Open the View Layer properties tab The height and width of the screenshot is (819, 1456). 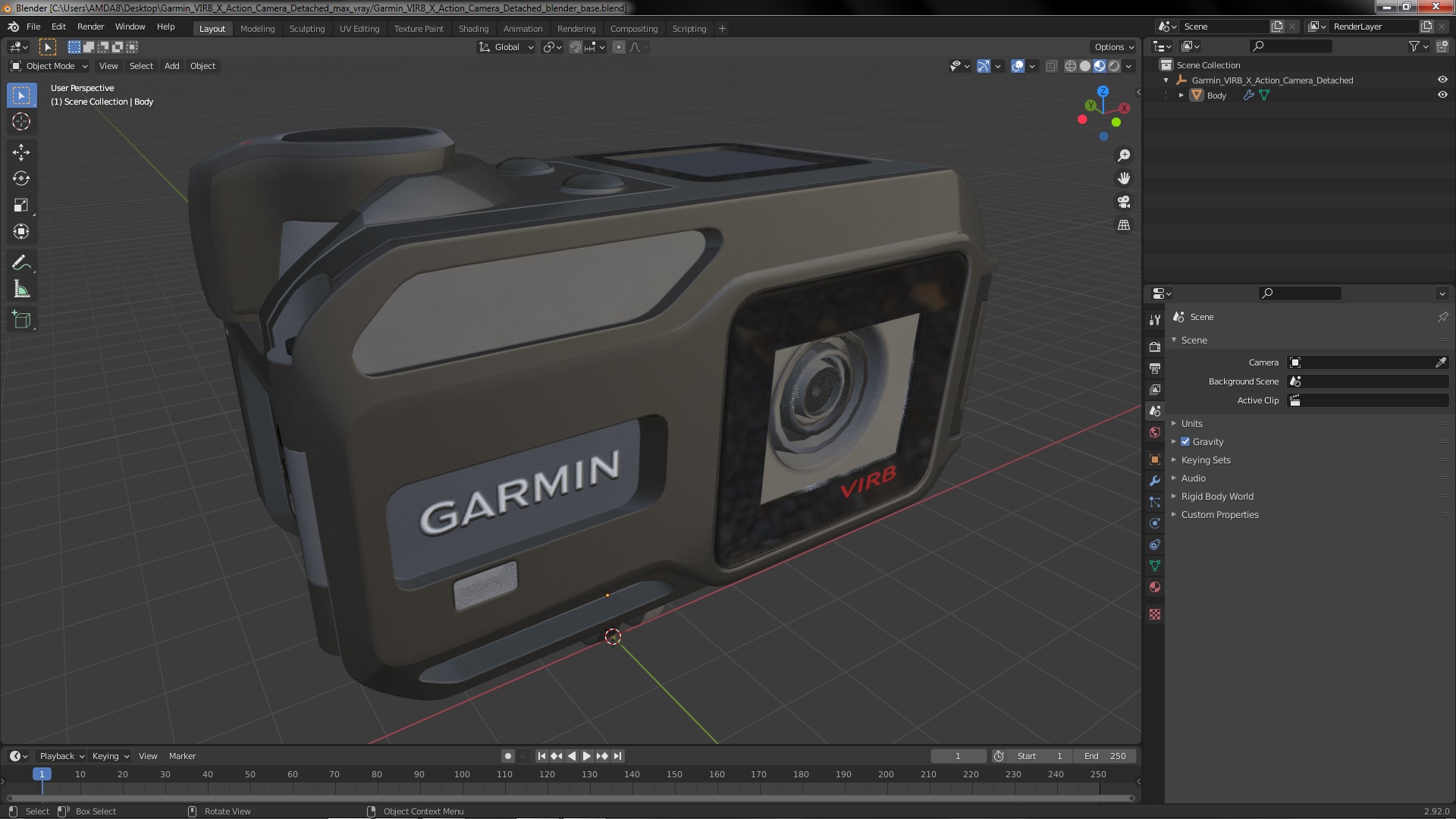click(x=1155, y=389)
